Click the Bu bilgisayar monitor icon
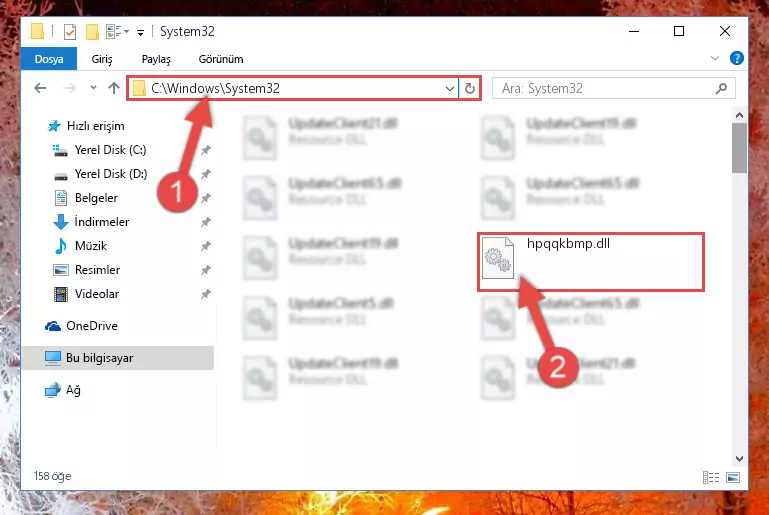The width and height of the screenshot is (769, 515). (53, 358)
